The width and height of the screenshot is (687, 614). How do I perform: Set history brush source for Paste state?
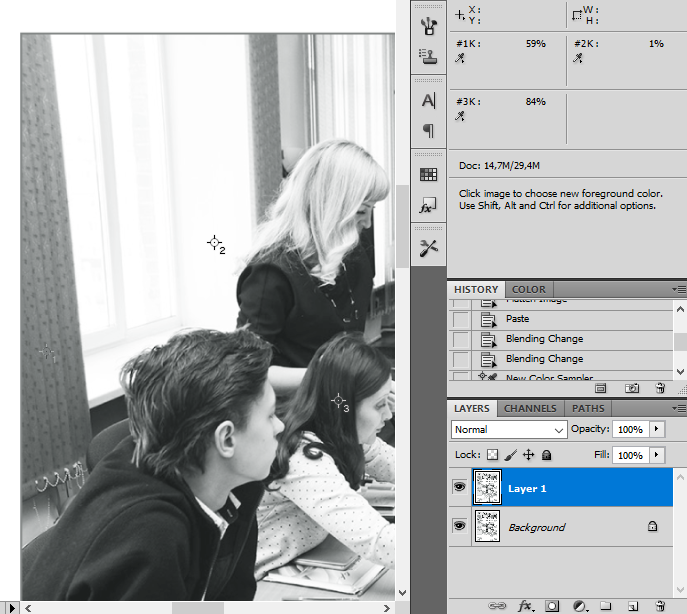[x=460, y=319]
